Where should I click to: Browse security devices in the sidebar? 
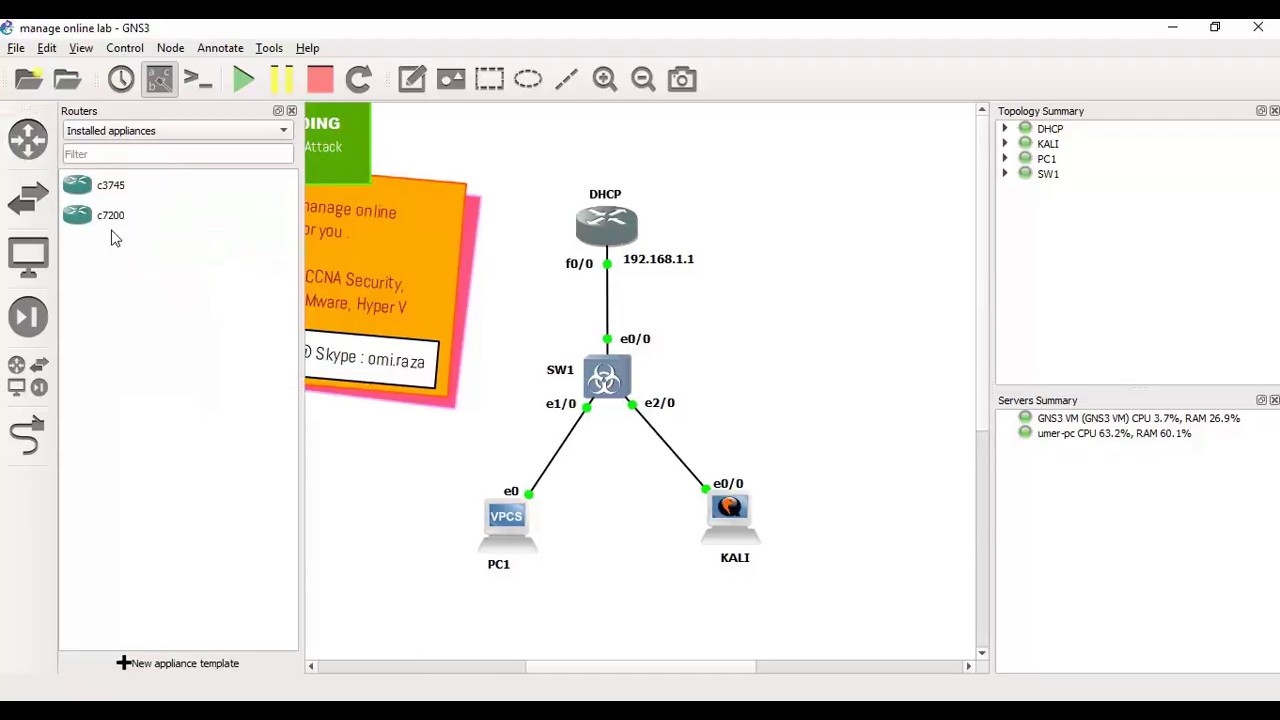(28, 317)
